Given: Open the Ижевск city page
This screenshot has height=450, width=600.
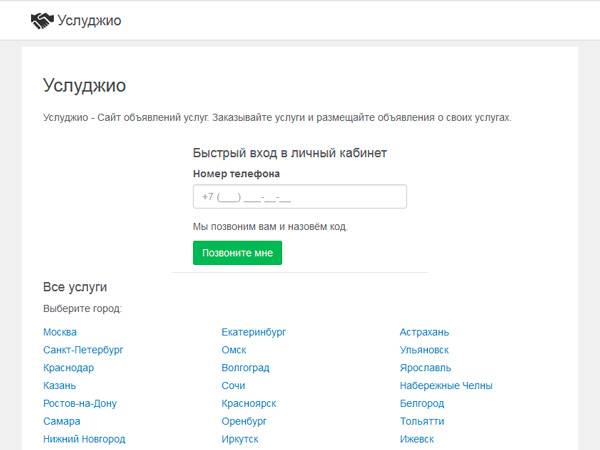Looking at the screenshot, I should point(419,439).
